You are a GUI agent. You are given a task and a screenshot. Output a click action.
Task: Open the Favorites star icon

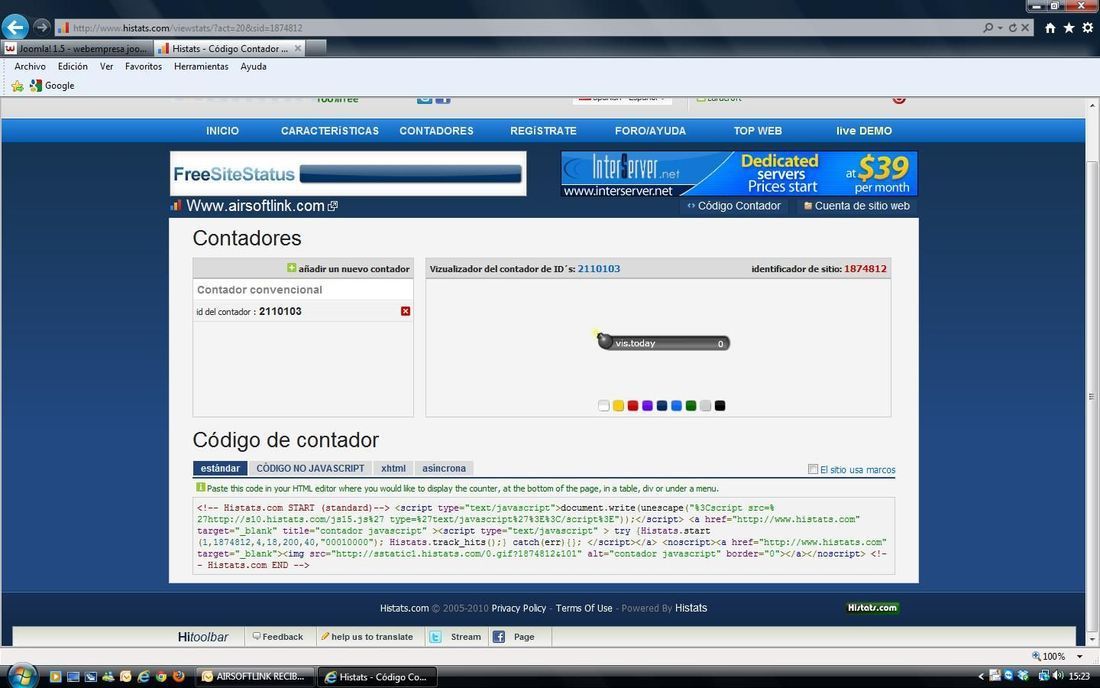click(1068, 28)
